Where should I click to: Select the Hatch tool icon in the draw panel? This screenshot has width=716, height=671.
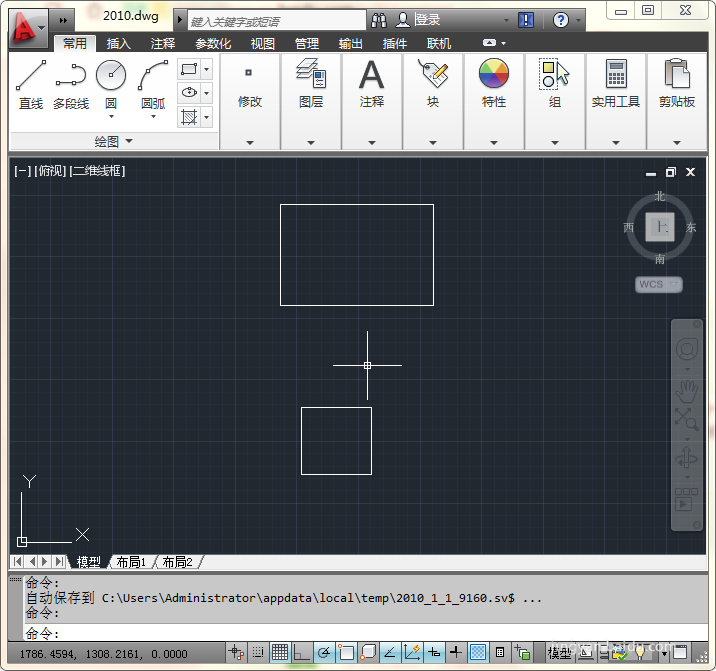(x=189, y=117)
